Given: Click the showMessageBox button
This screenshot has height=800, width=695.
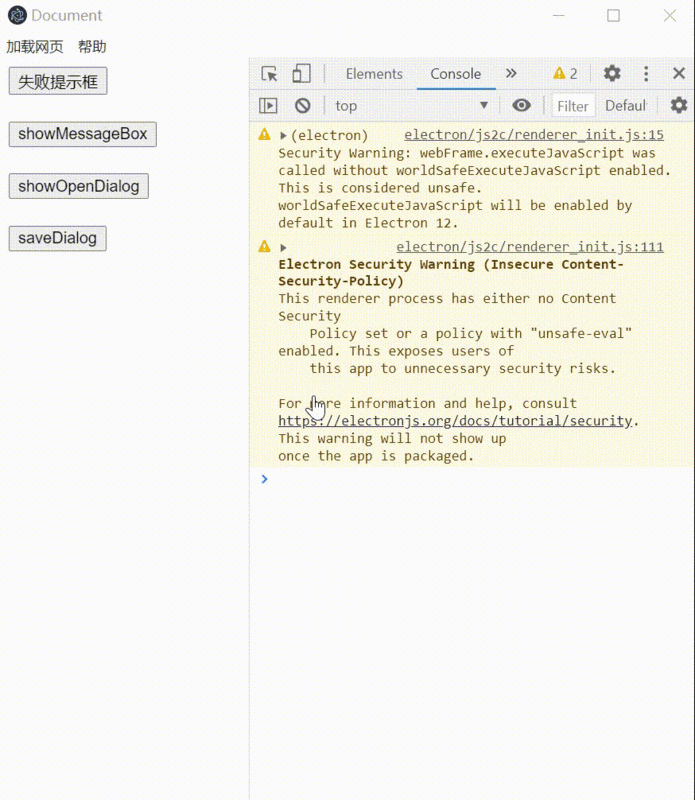Looking at the screenshot, I should (x=83, y=134).
